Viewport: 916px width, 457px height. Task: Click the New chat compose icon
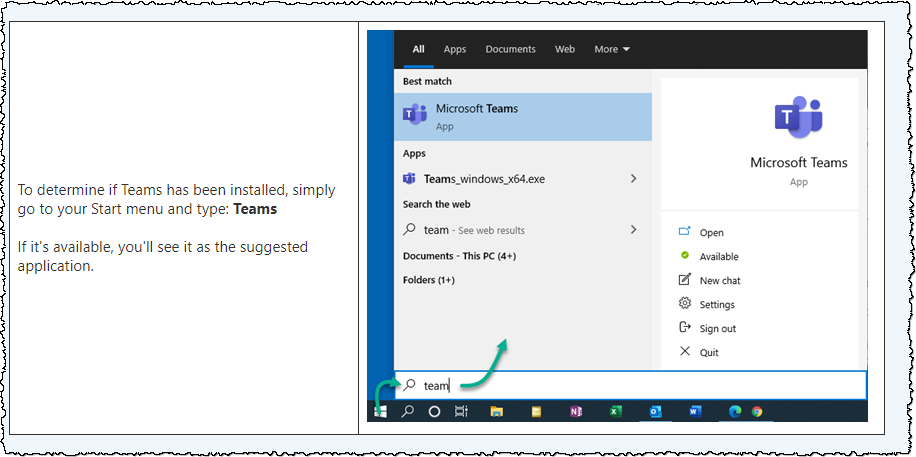[685, 279]
